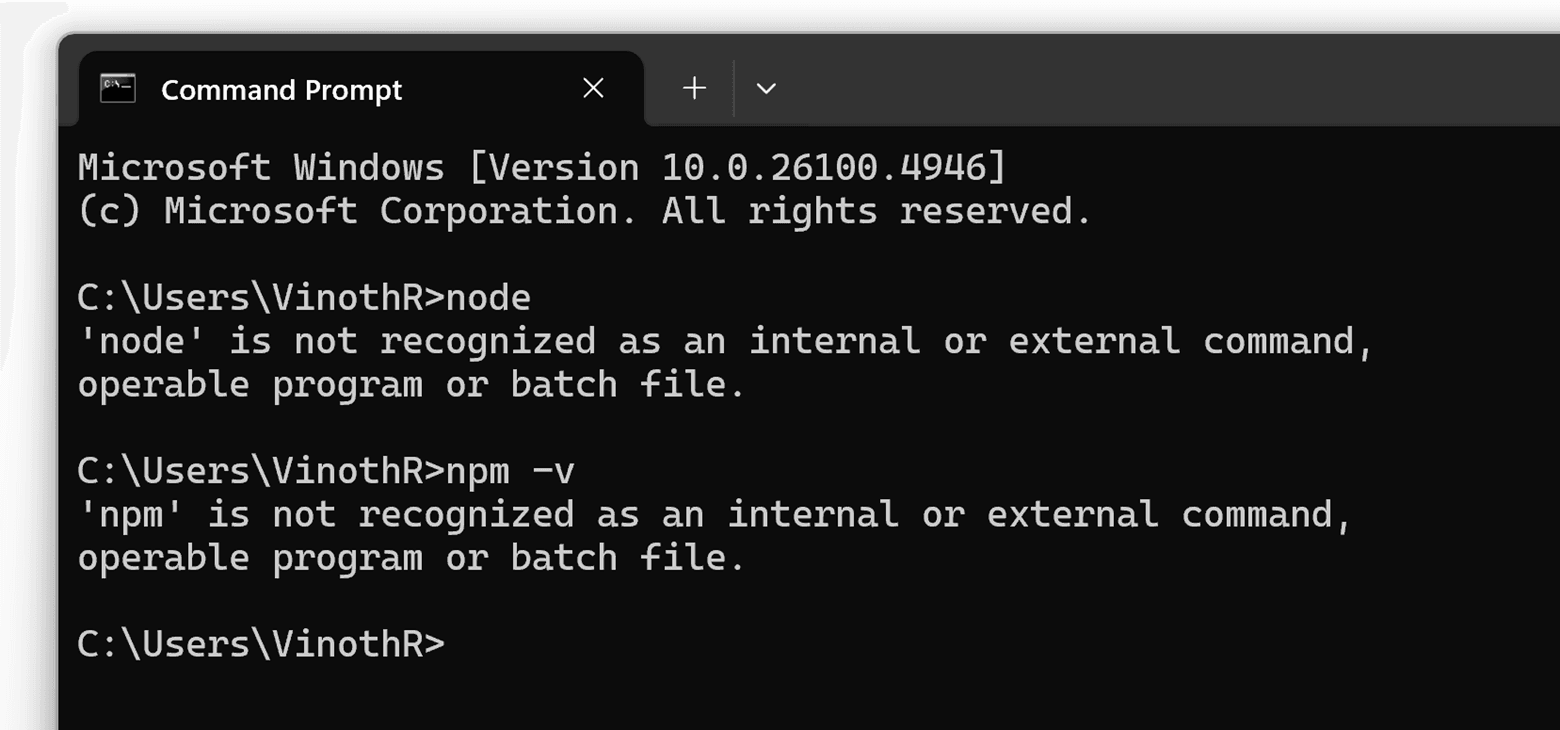
Task: Select the Windows version text line
Action: coord(540,166)
